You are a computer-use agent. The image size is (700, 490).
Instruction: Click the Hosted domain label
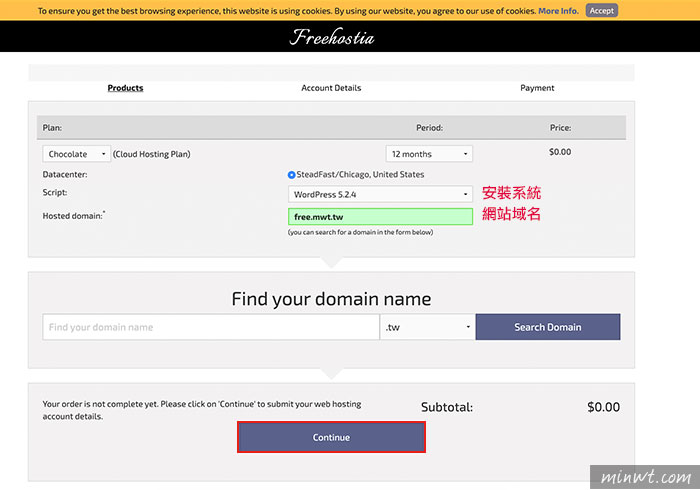74,216
